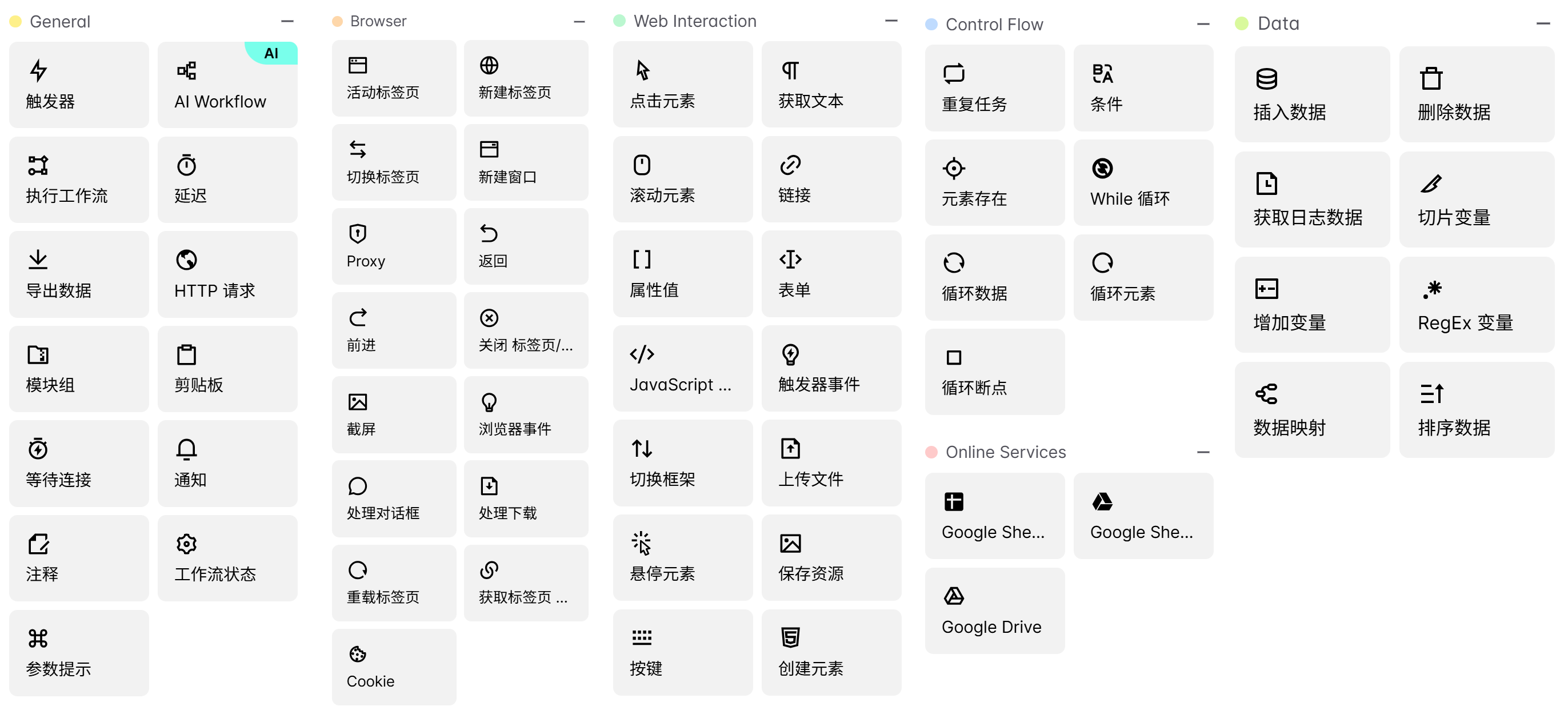The width and height of the screenshot is (1568, 714).
Task: Click the 关闭 标签页 close block
Action: pyautogui.click(x=526, y=330)
